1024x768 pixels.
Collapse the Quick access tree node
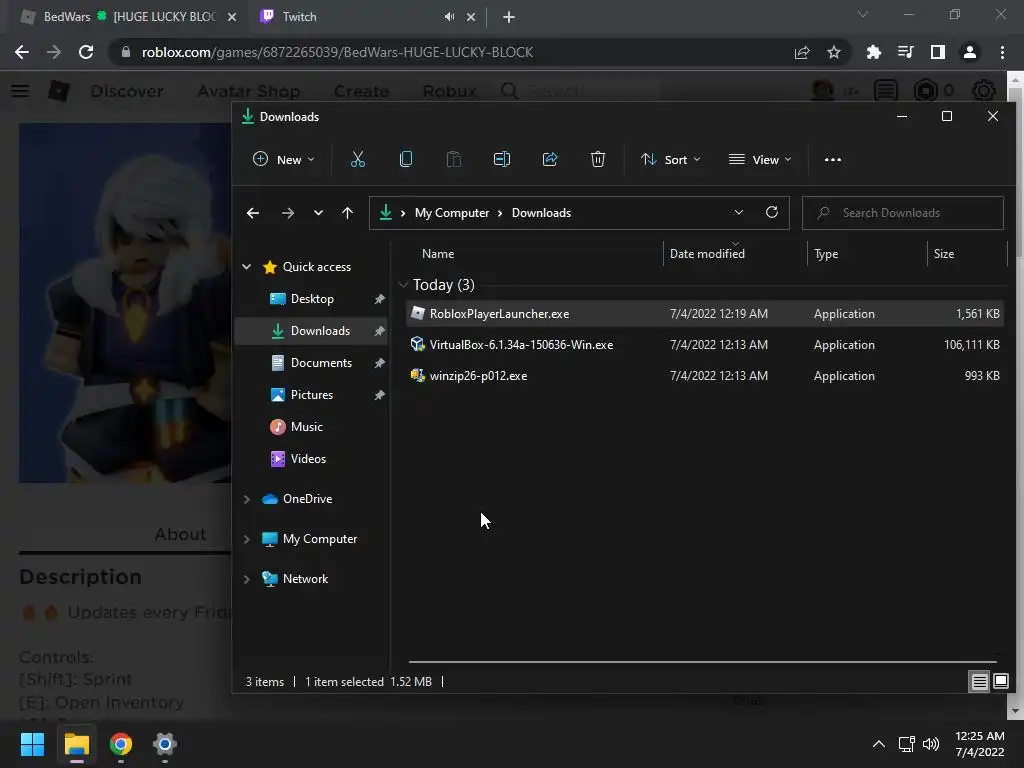pyautogui.click(x=247, y=266)
